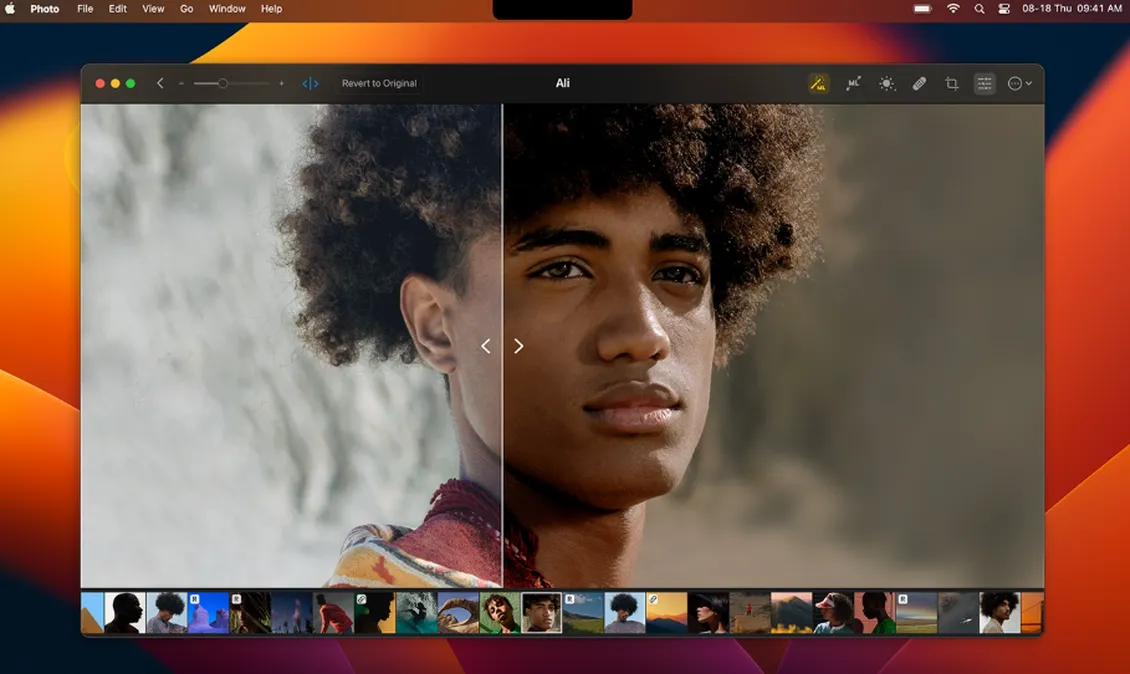
Task: Select the black silhouette profile thumbnail
Action: (124, 613)
